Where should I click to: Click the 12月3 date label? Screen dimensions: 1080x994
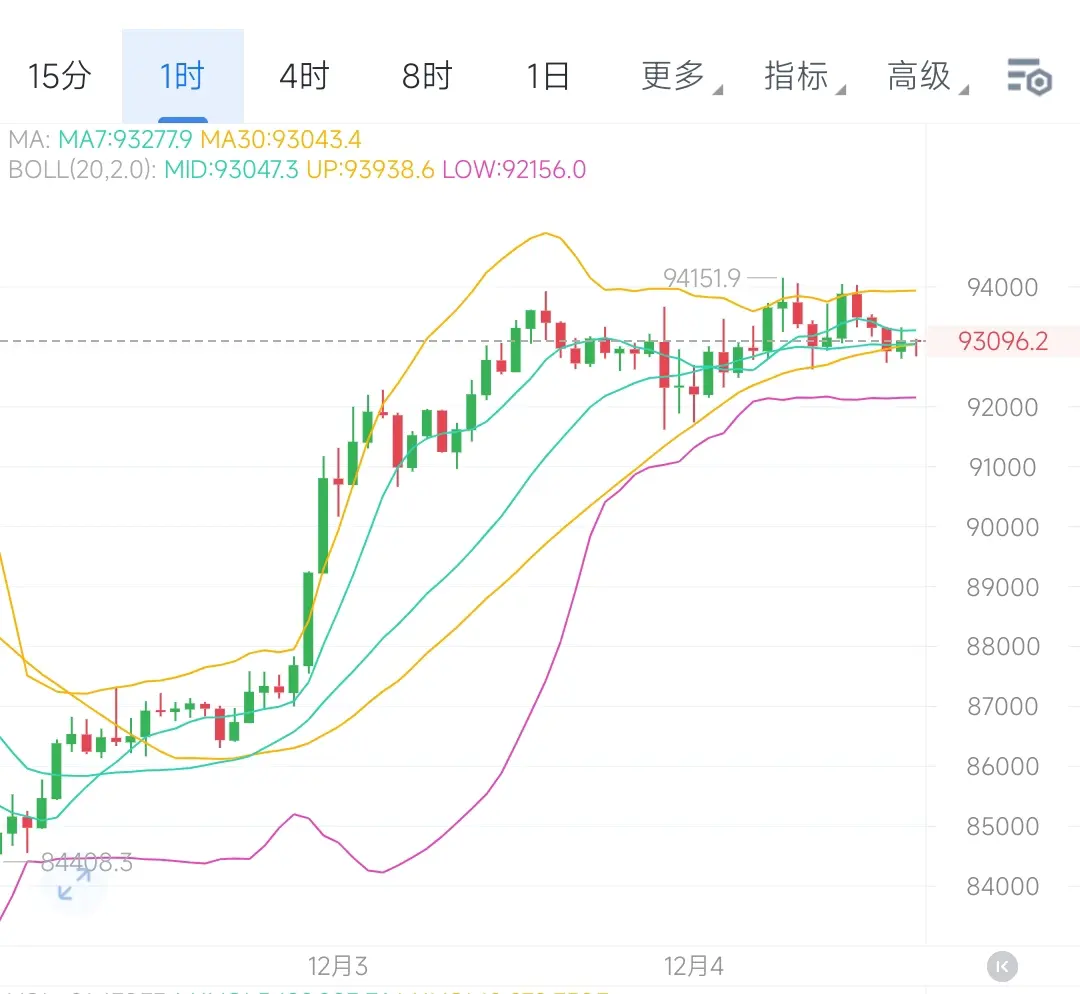pos(338,966)
